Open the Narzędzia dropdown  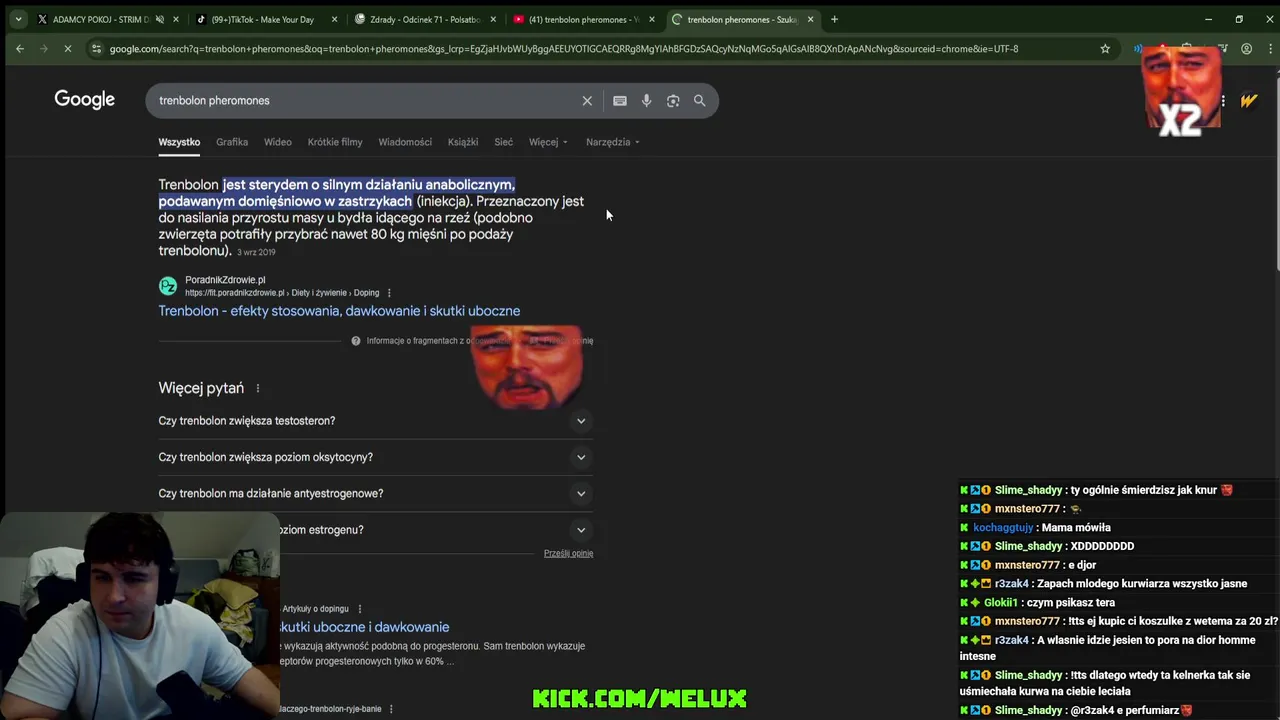coord(613,142)
